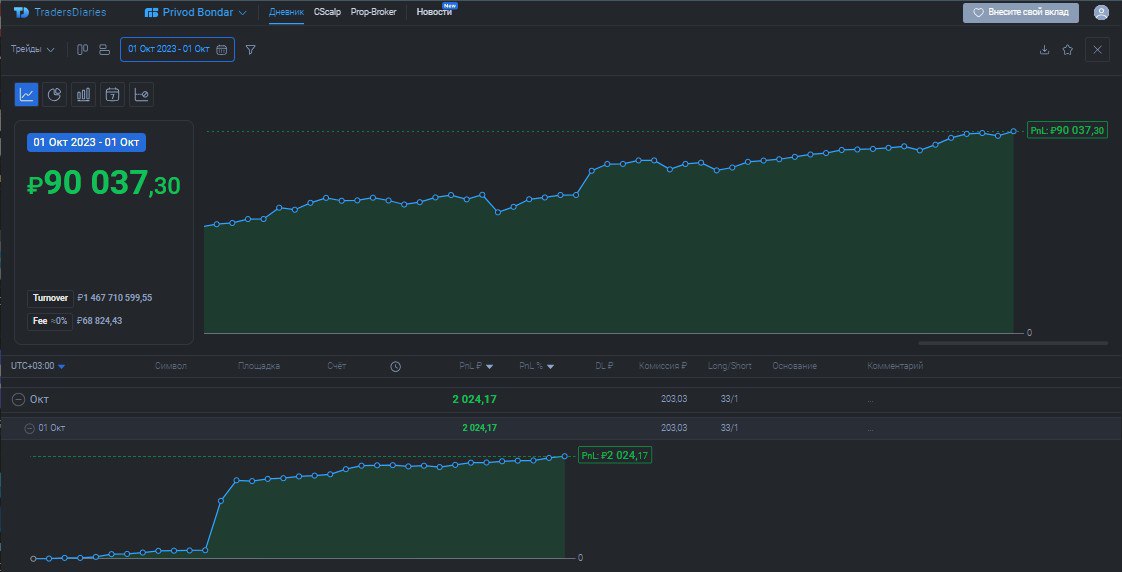Screen dimensions: 1122x572
Task: Click the Turnover label
Action: click(50, 299)
